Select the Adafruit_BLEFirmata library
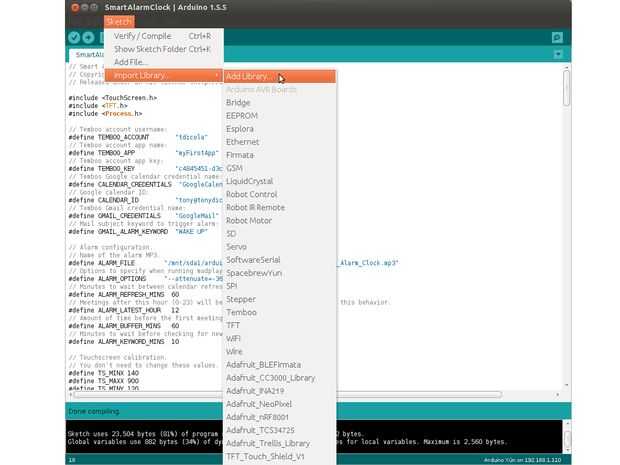 click(x=280, y=365)
